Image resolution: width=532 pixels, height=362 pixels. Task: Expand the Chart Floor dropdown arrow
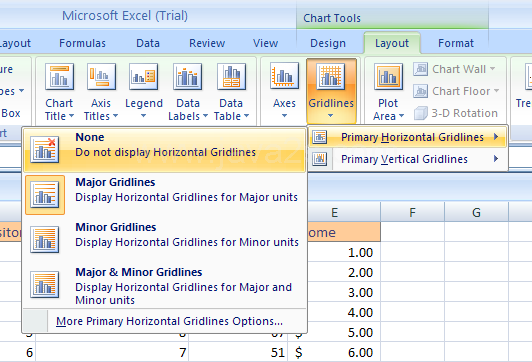[x=496, y=91]
